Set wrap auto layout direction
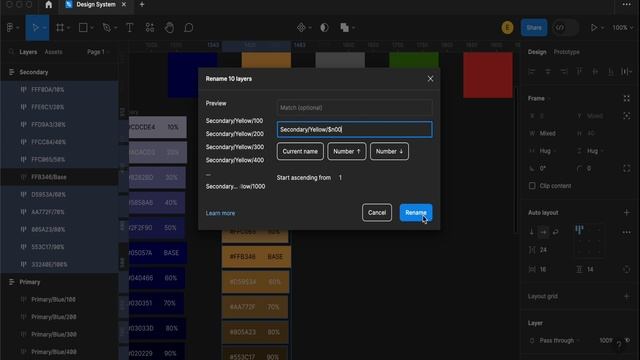Image resolution: width=640 pixels, height=360 pixels. [x=556, y=232]
